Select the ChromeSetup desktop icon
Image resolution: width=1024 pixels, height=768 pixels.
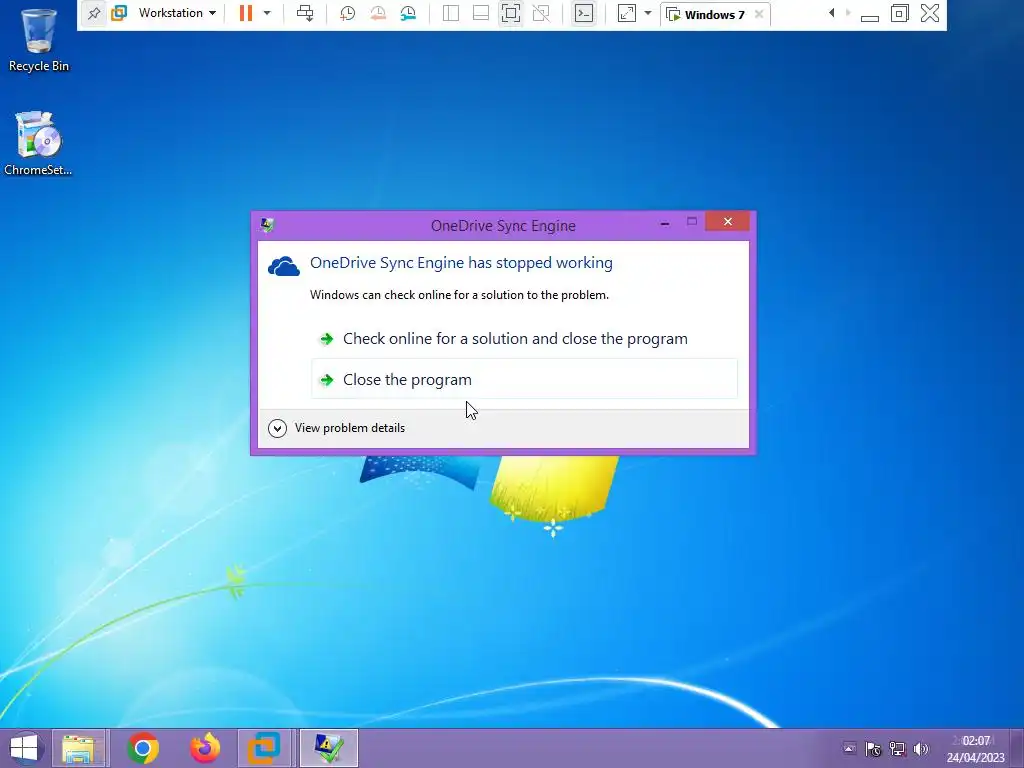pos(38,144)
